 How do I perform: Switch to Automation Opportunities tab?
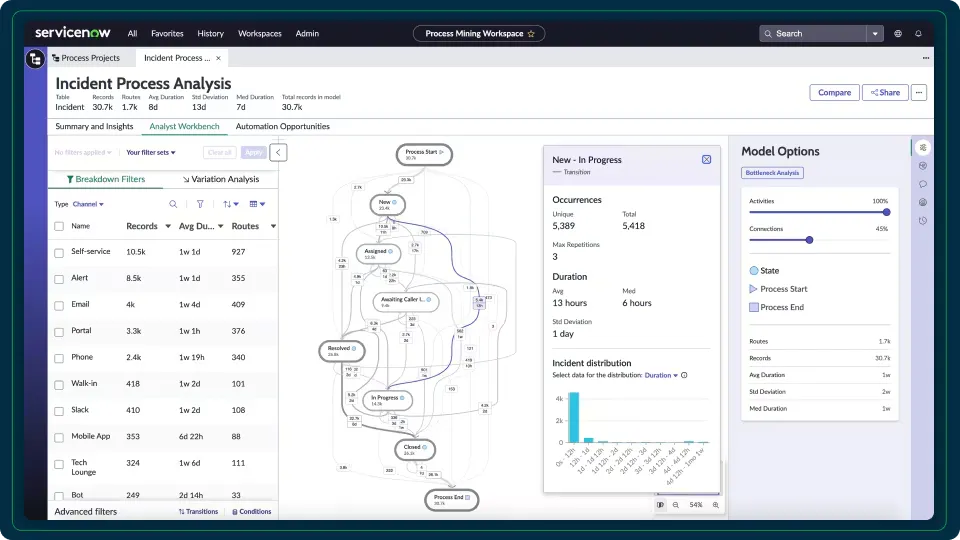coord(282,126)
